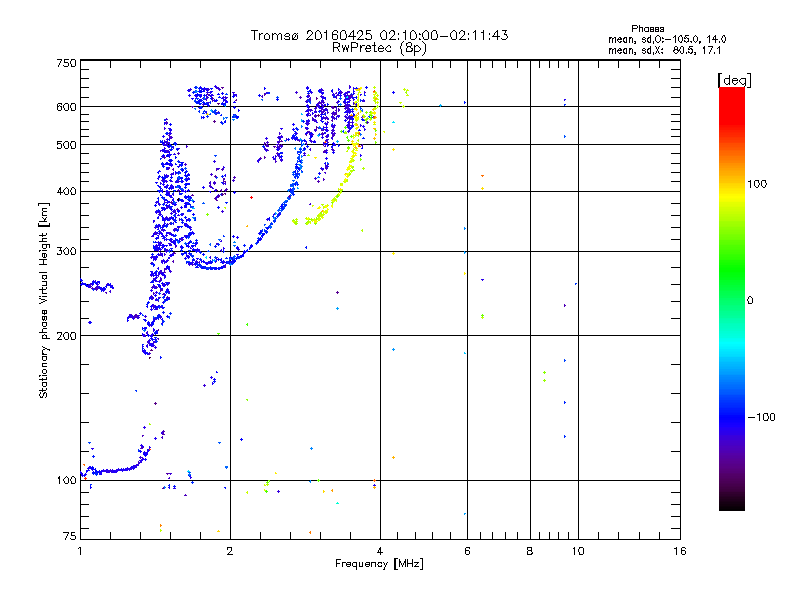Click the x-axis tick label '2'

[230, 551]
